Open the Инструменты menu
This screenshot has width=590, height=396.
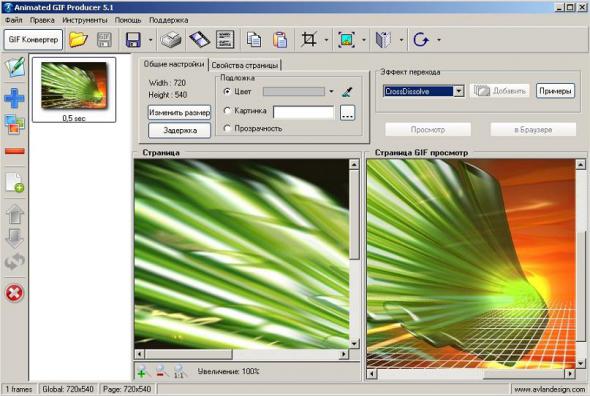point(85,20)
